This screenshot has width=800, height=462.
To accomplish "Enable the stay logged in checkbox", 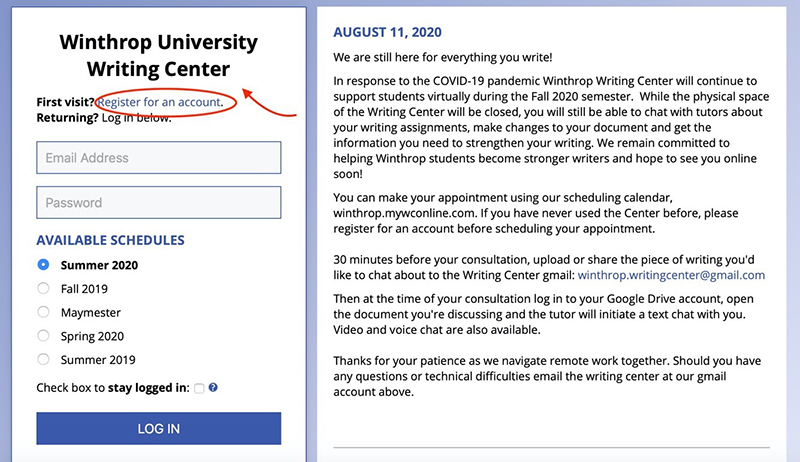I will pos(199,389).
